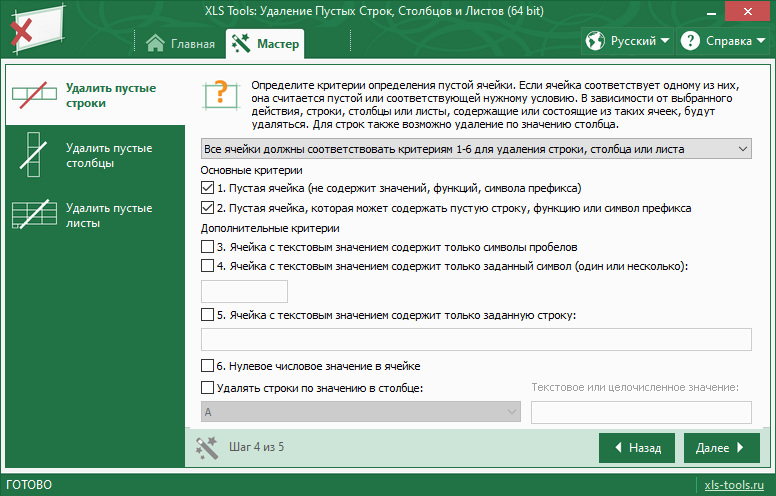Click the Шаг 4 из 5 step label

256,447
